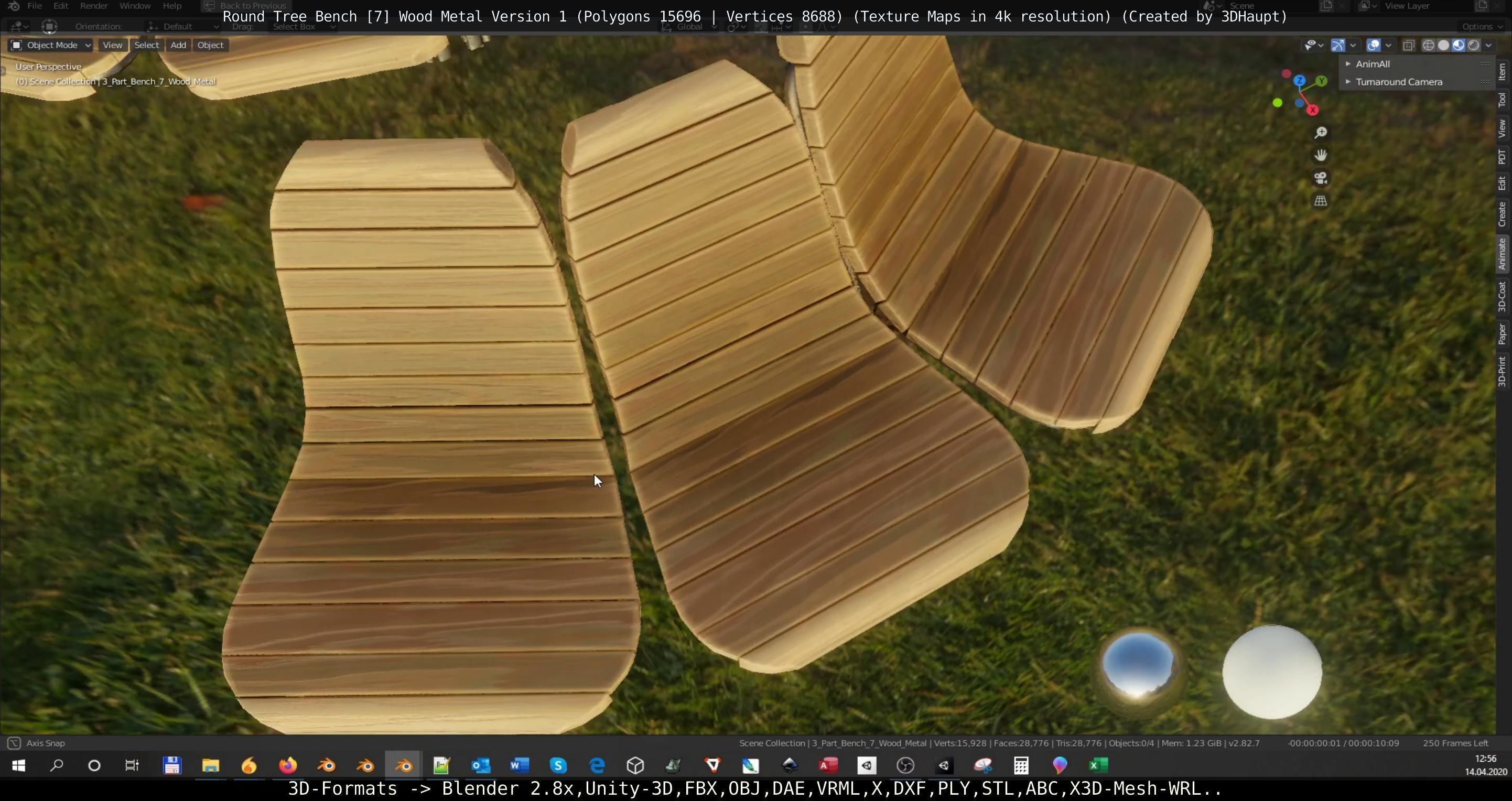
Task: Toggle the Show Gizmo button
Action: tap(1337, 45)
